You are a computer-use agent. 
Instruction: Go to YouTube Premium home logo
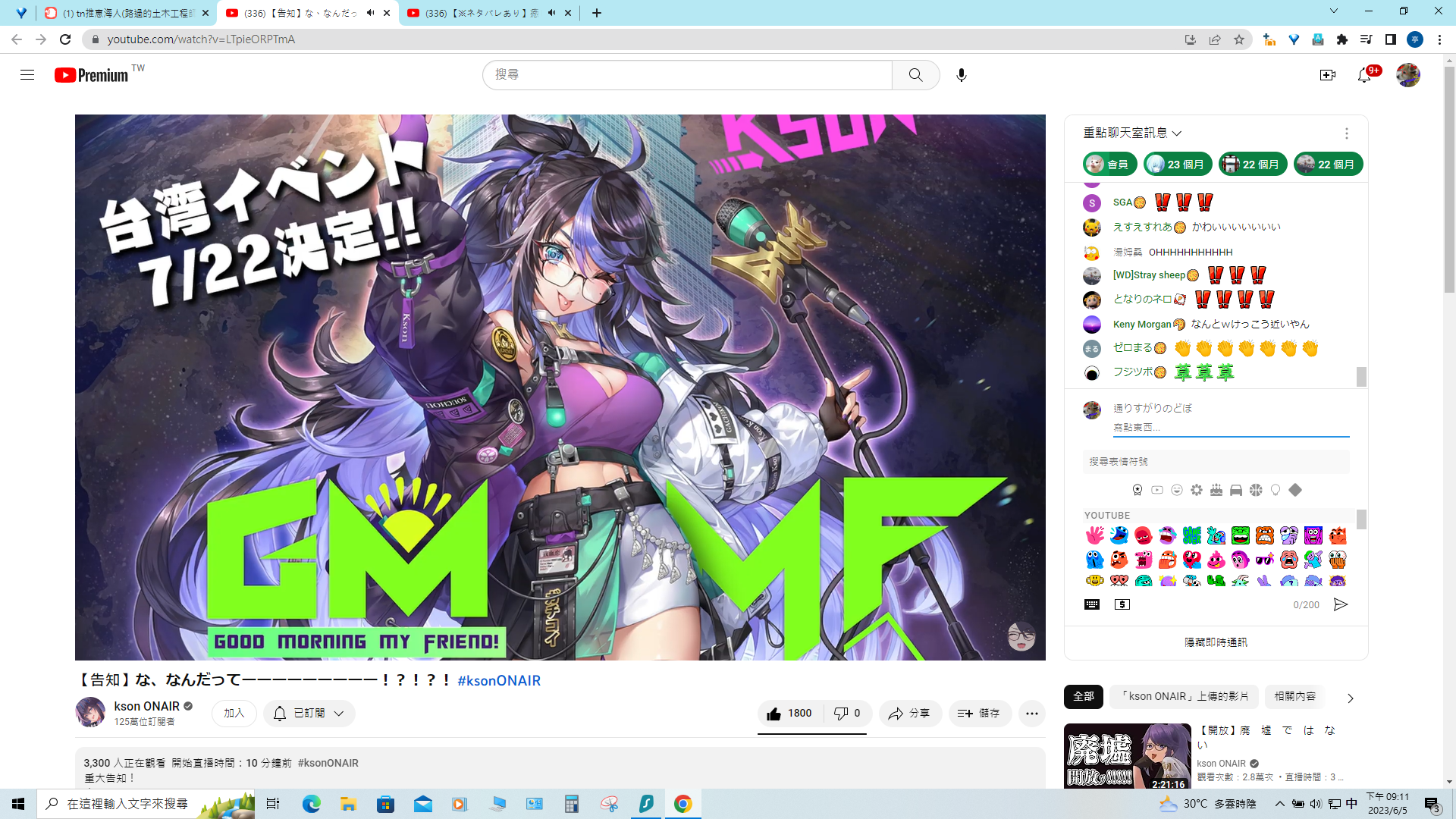point(92,75)
